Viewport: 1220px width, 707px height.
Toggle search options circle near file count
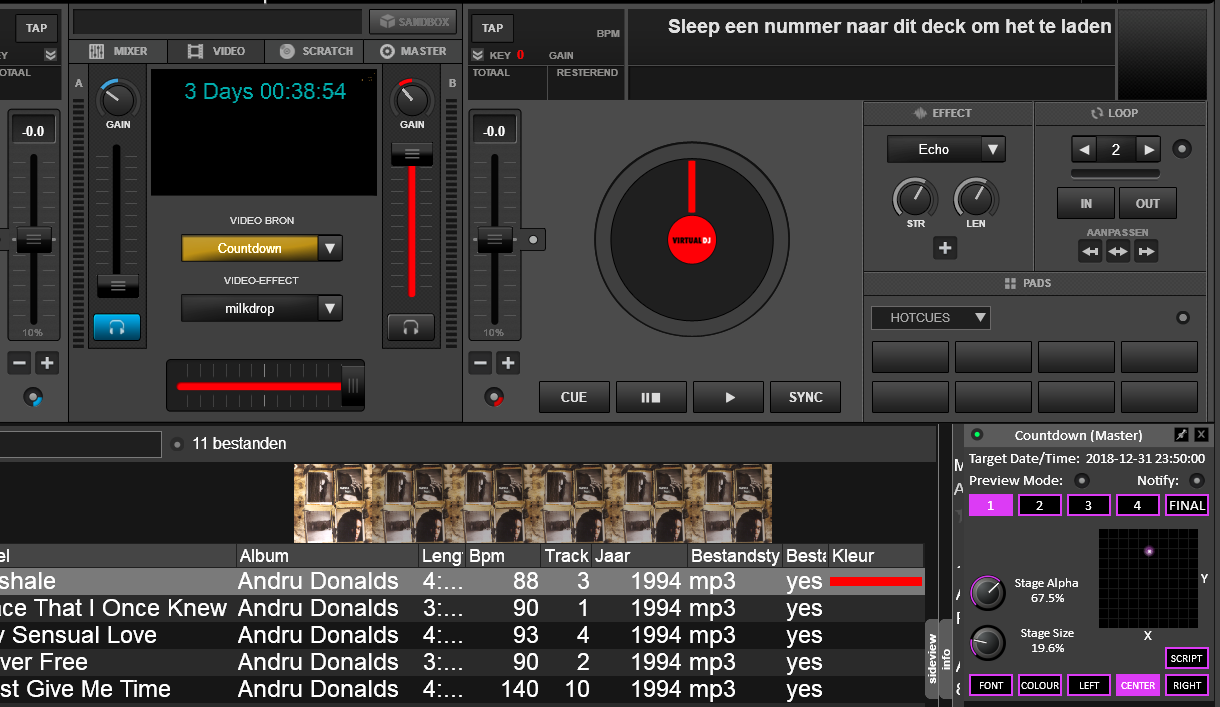177,444
